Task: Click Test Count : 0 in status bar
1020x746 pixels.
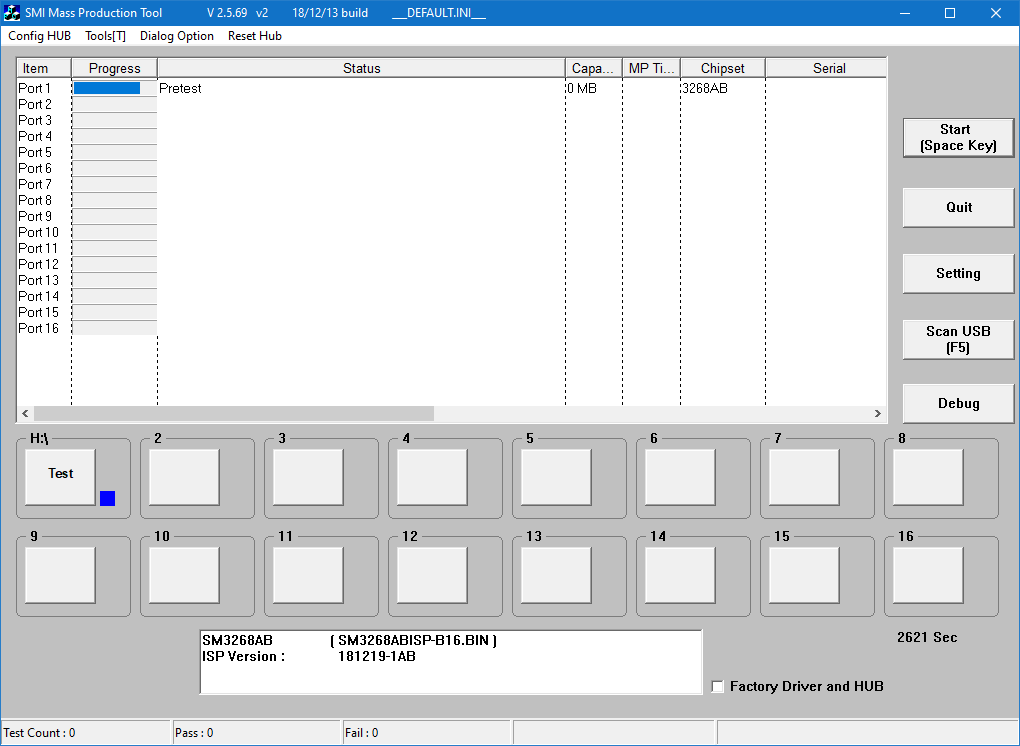Action: 39,733
